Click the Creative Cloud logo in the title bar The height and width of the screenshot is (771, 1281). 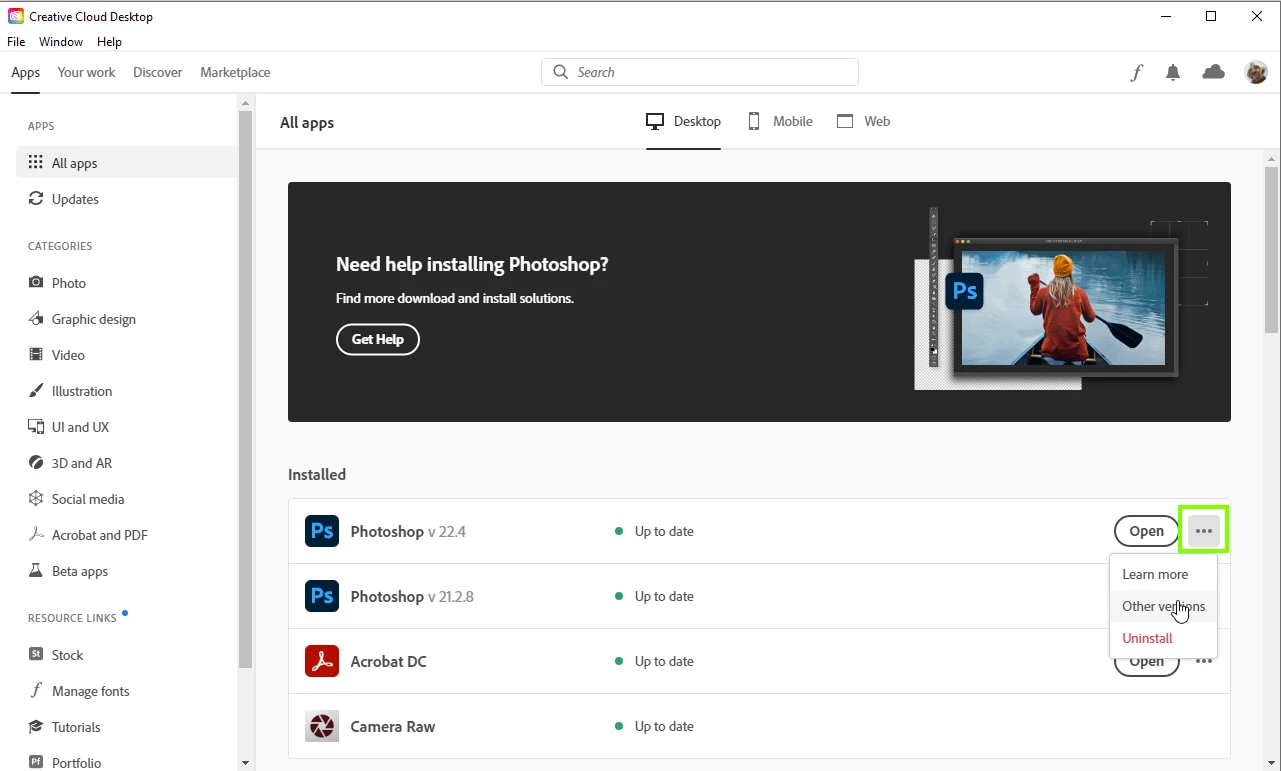[15, 16]
